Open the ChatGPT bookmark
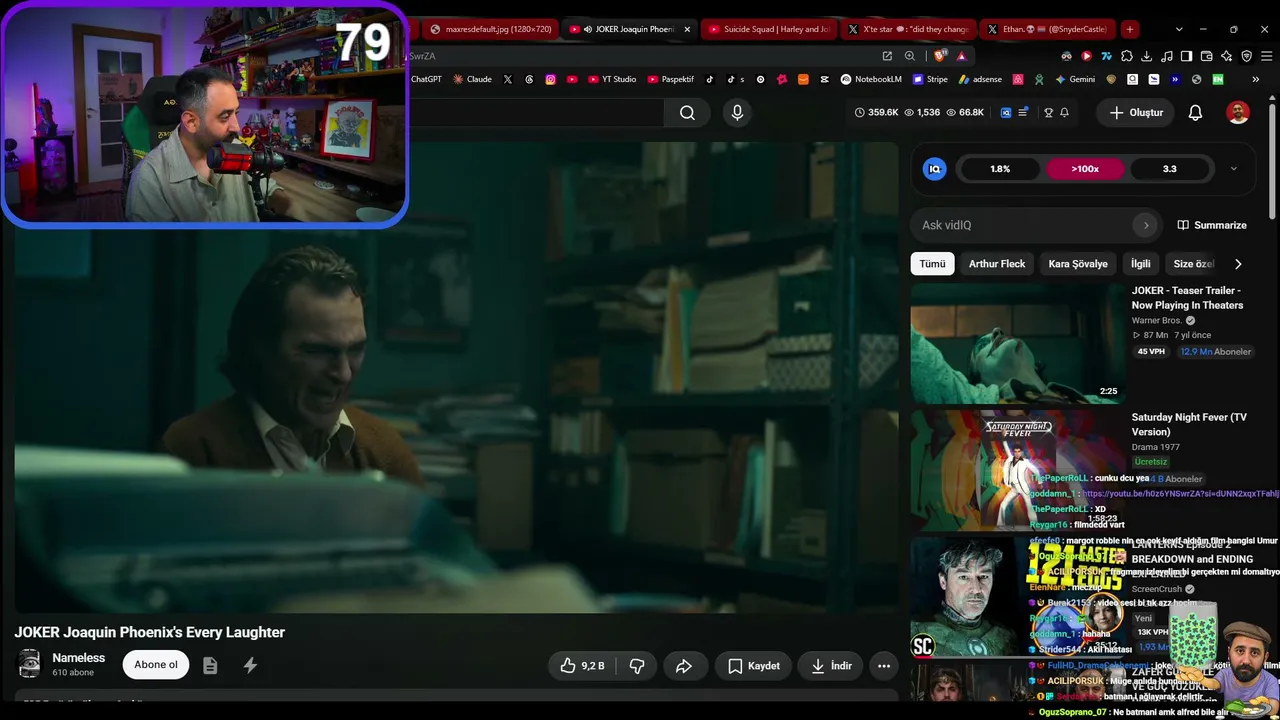 426,79
